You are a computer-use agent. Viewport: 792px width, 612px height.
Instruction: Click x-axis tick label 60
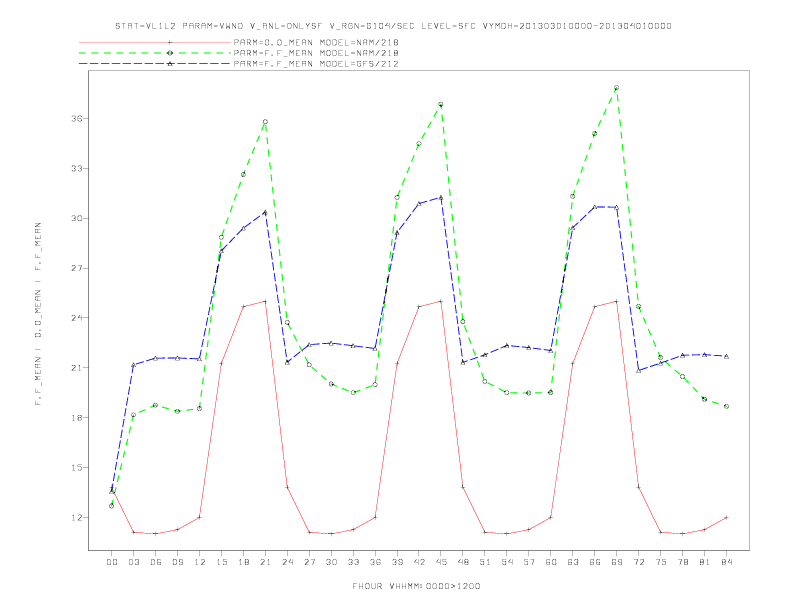click(551, 562)
